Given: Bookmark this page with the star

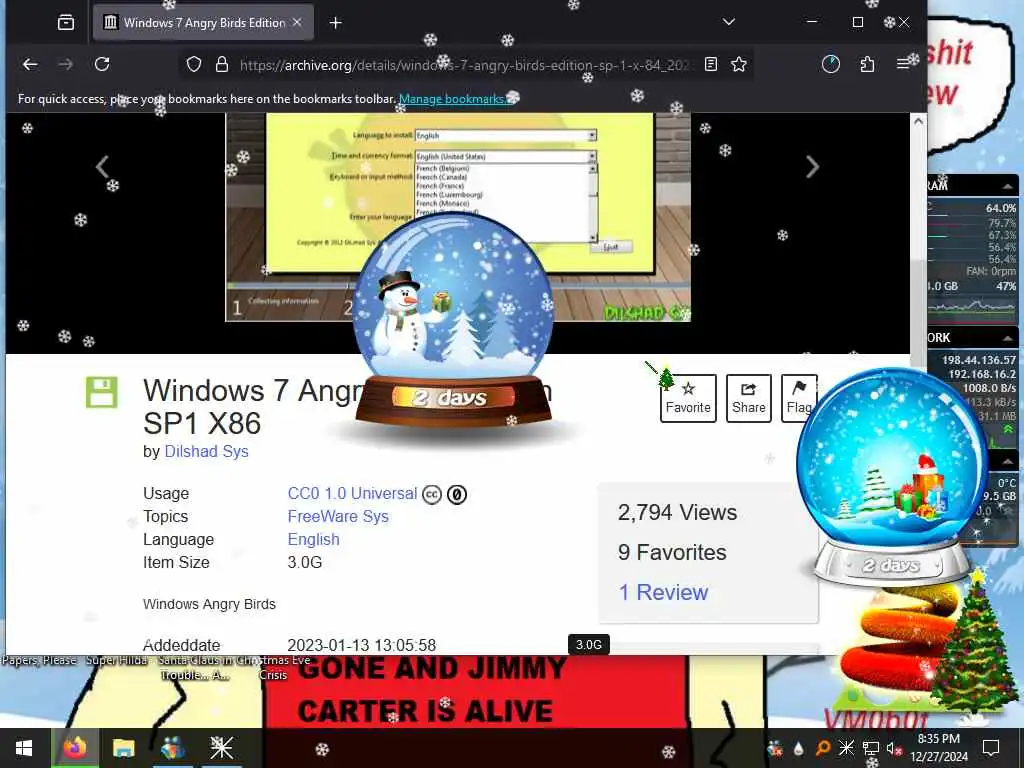Looking at the screenshot, I should click(x=739, y=64).
